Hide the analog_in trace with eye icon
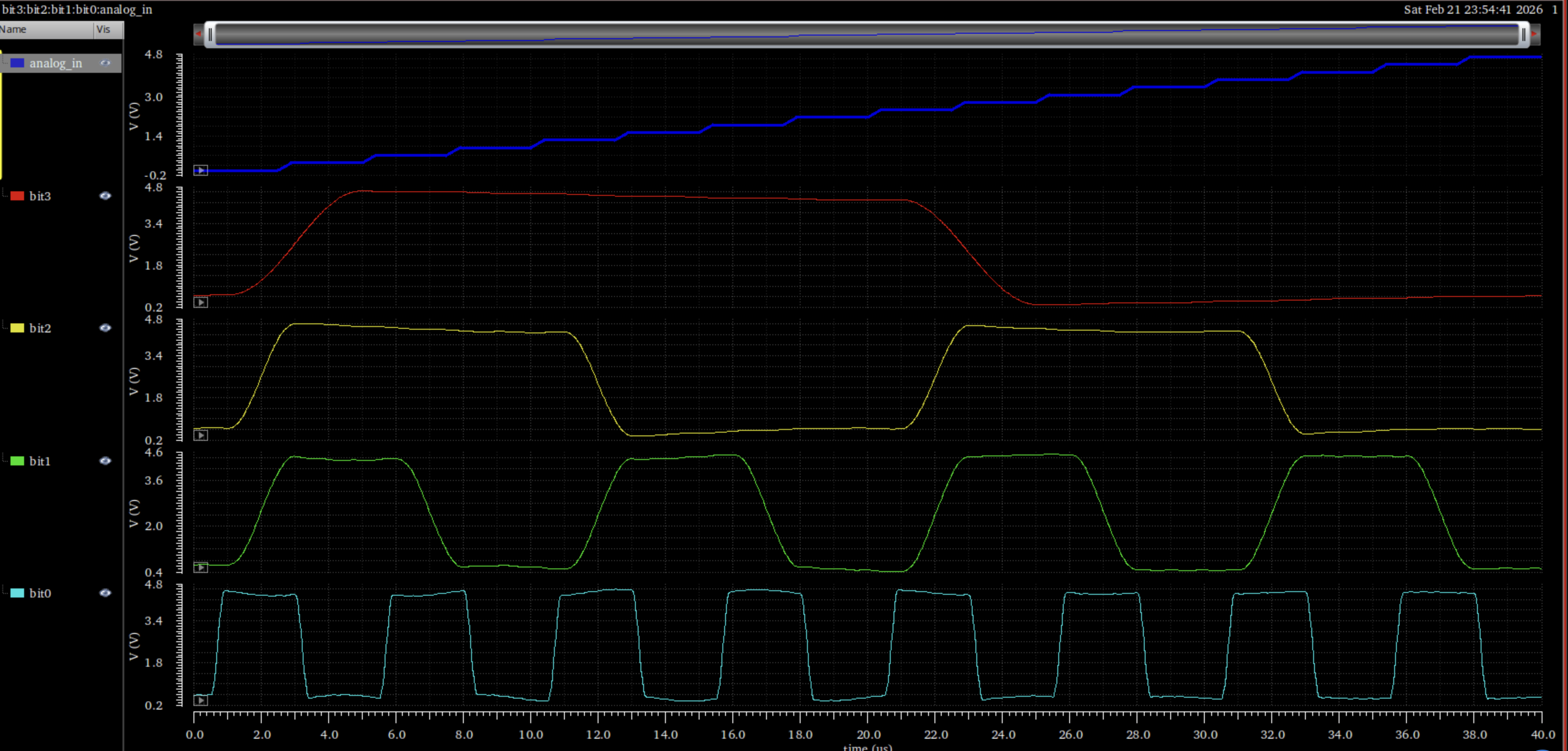Viewport: 1568px width, 751px height. (x=105, y=63)
